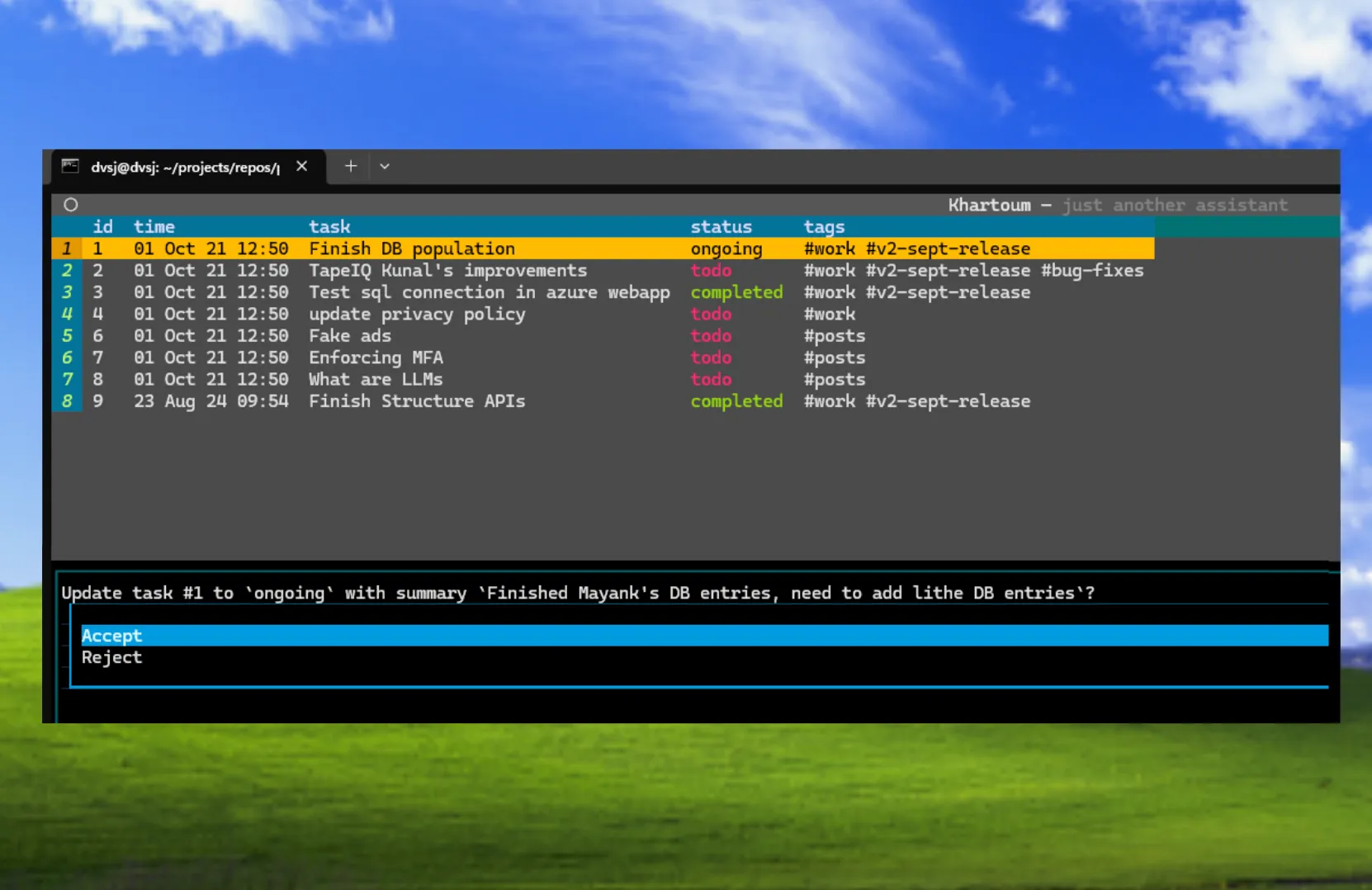Select 'Test sql connection in azure webapp' task
This screenshot has width=1372, height=890.
pyautogui.click(x=490, y=292)
